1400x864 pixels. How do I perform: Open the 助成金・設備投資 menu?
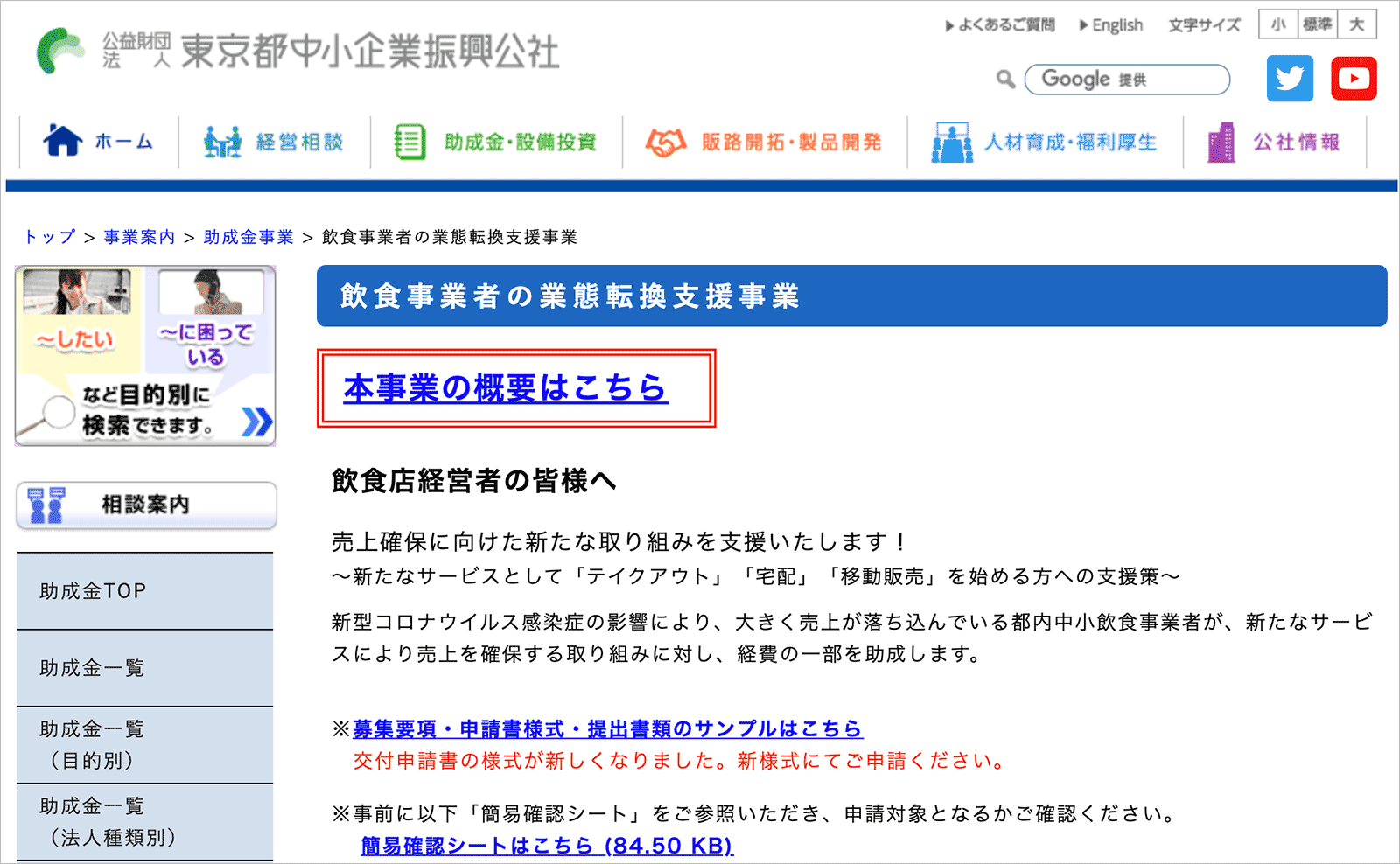[x=496, y=142]
